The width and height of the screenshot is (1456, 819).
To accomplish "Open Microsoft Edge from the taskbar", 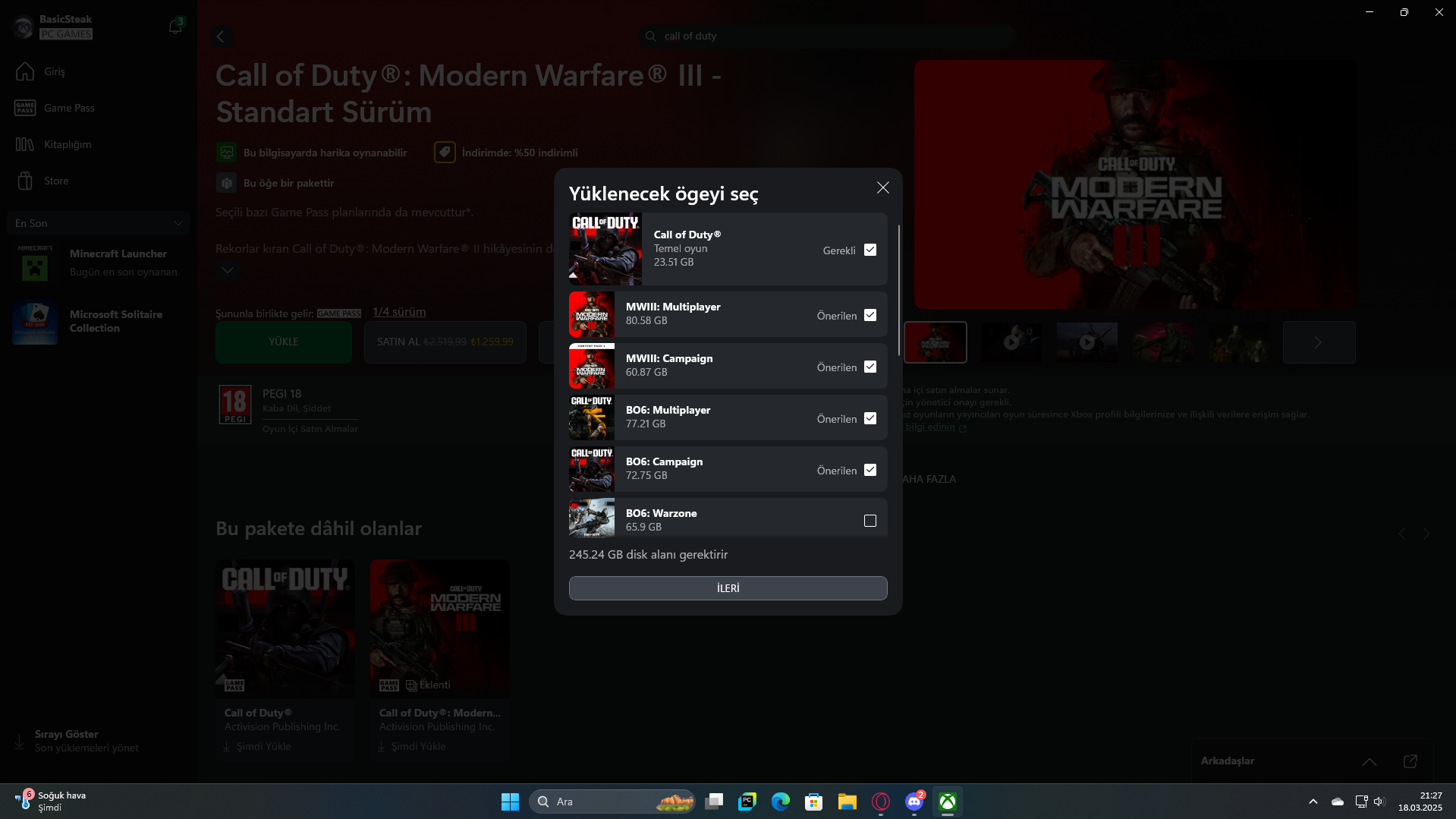I will tap(781, 802).
